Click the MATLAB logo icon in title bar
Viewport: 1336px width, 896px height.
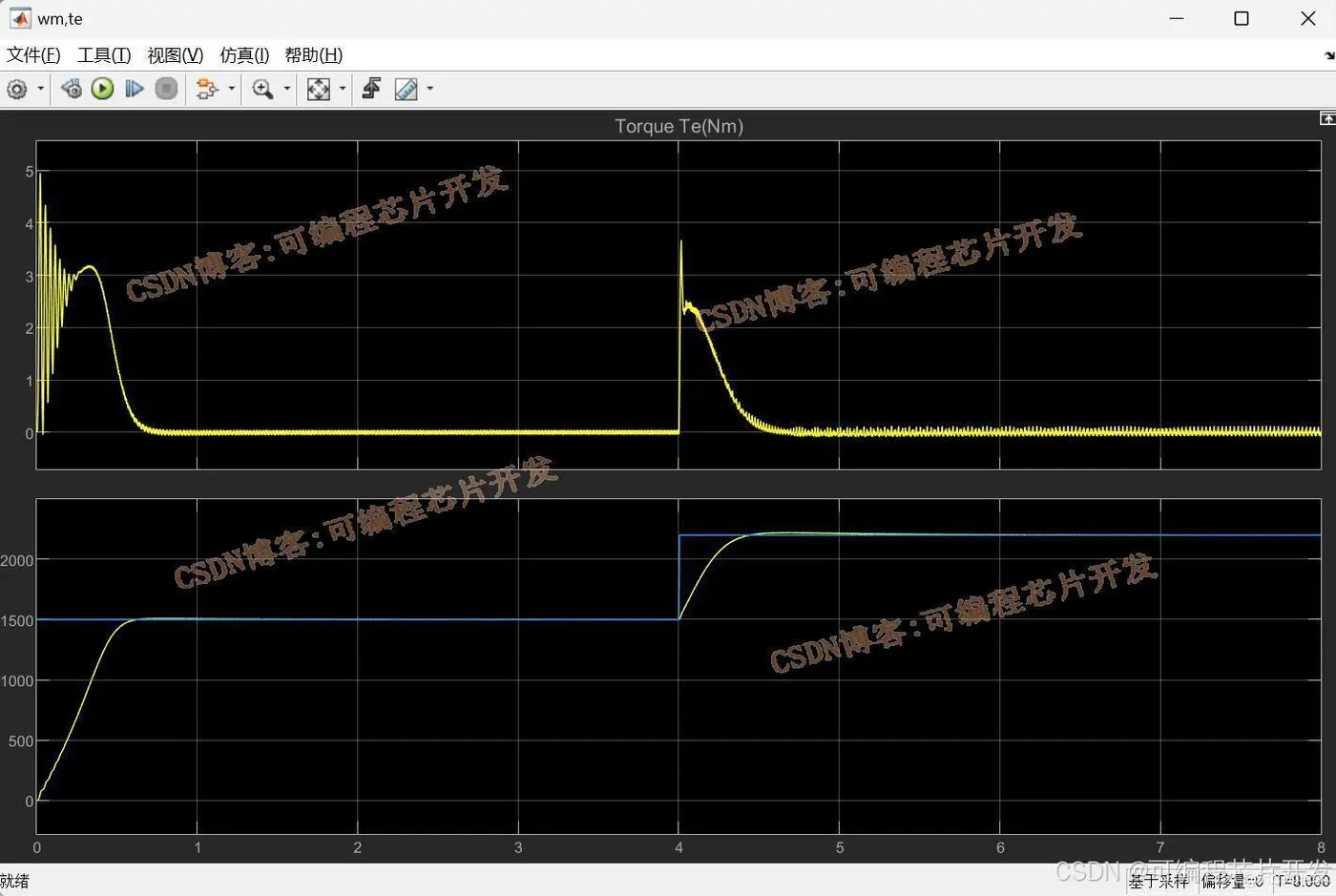[20, 18]
